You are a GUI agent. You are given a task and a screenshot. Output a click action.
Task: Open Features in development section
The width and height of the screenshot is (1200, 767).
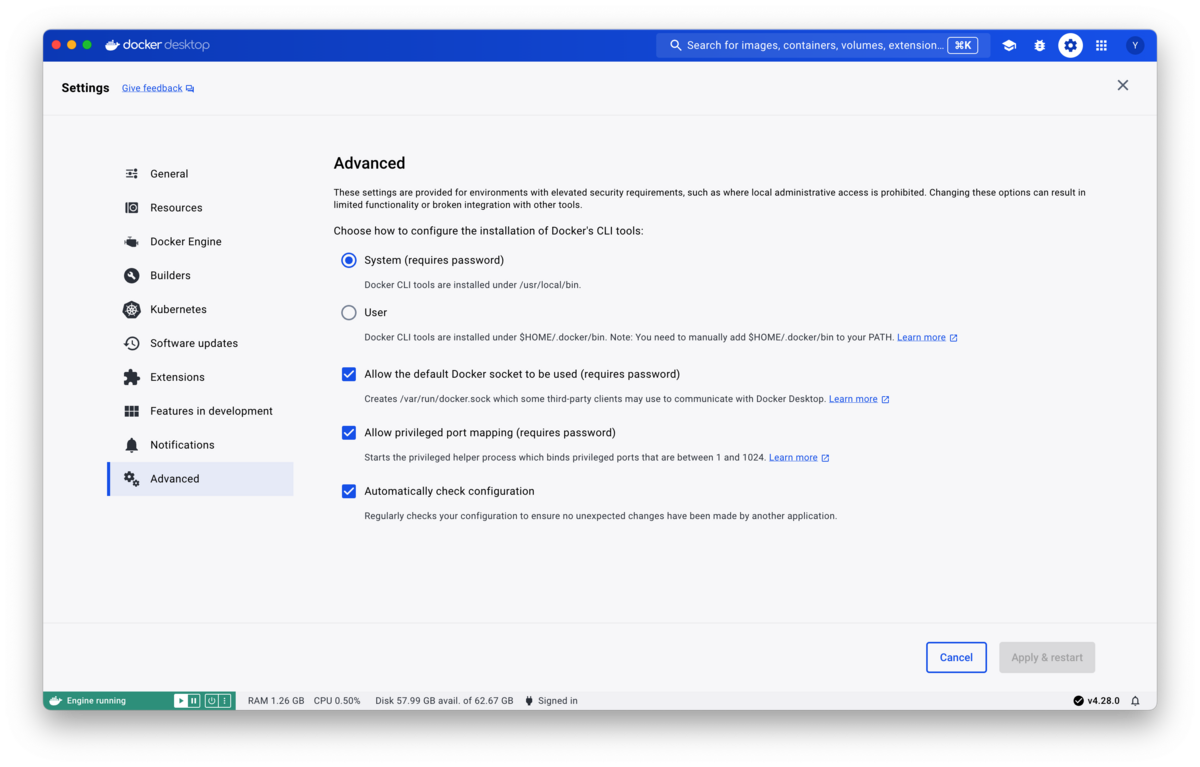tap(200, 411)
